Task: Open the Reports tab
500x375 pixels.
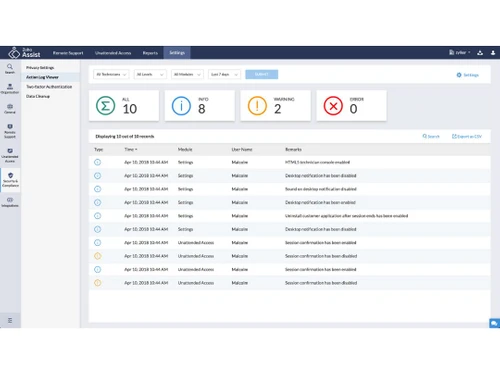Action: coord(150,53)
